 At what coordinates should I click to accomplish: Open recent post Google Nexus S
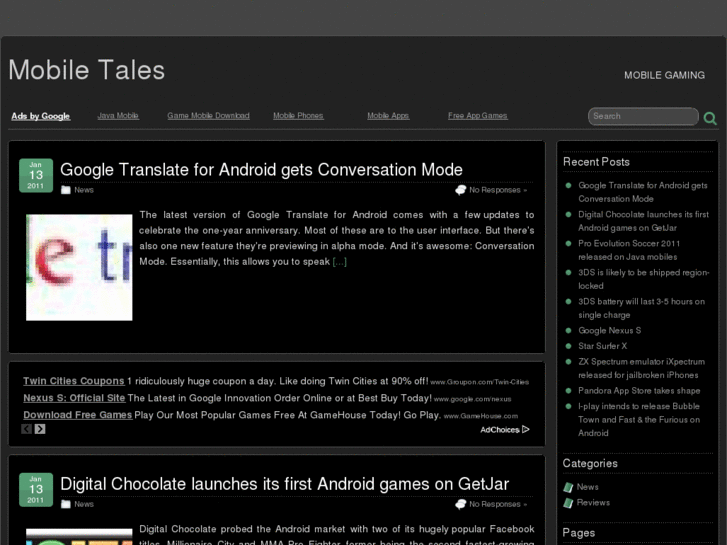pyautogui.click(x=609, y=331)
